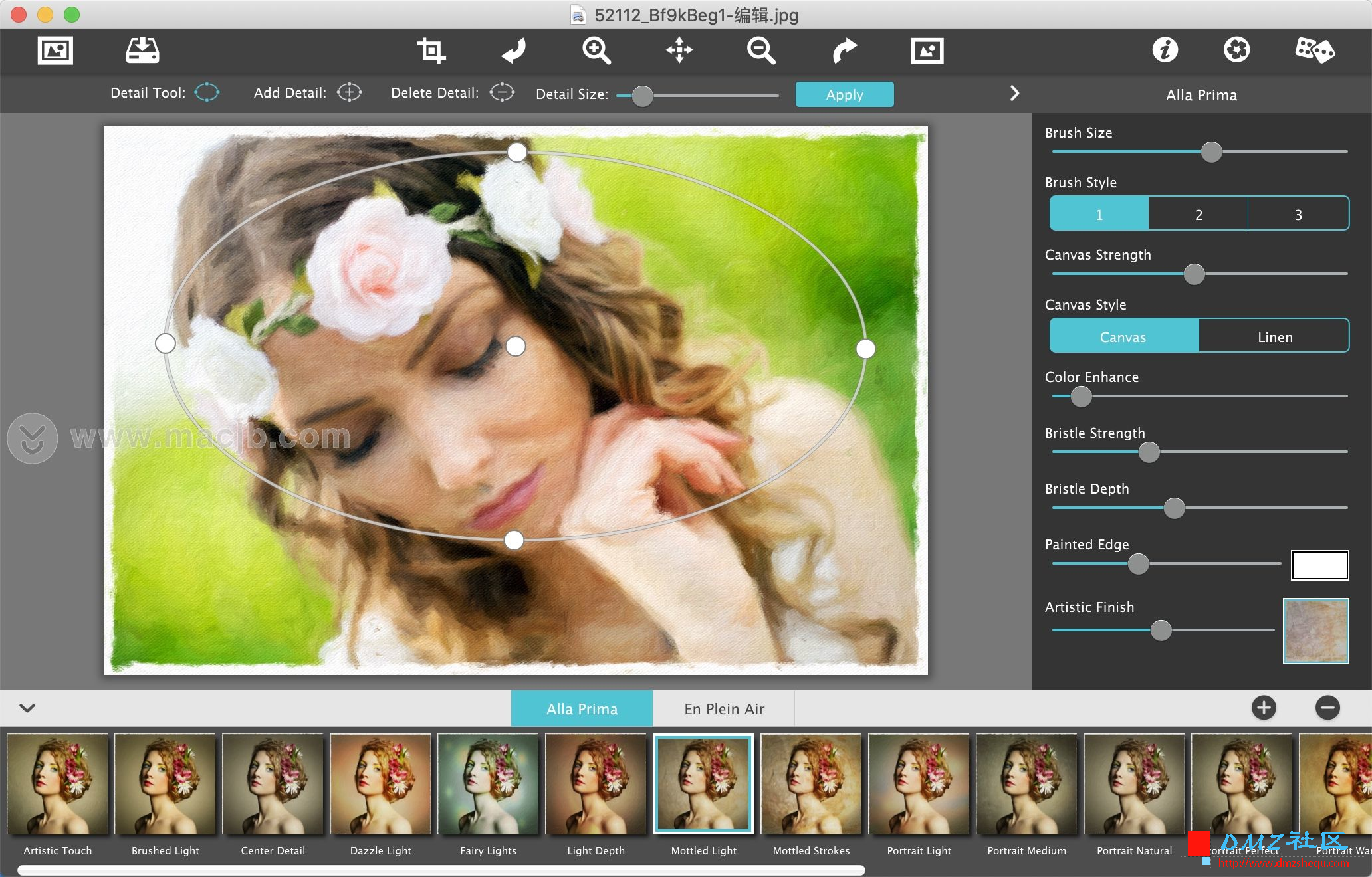Click the dice randomize icon

[x=1314, y=50]
